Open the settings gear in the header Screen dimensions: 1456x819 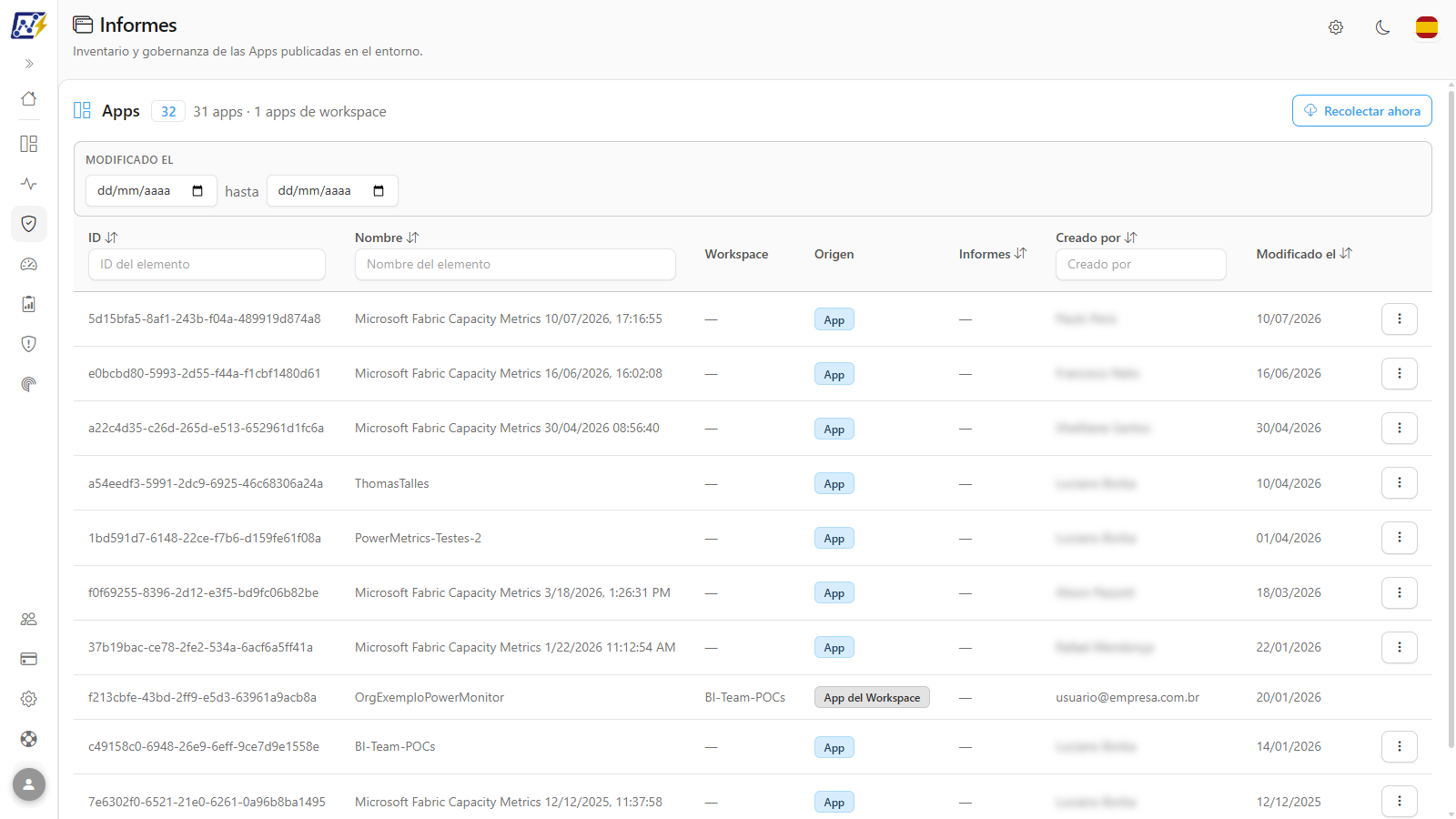pyautogui.click(x=1336, y=27)
